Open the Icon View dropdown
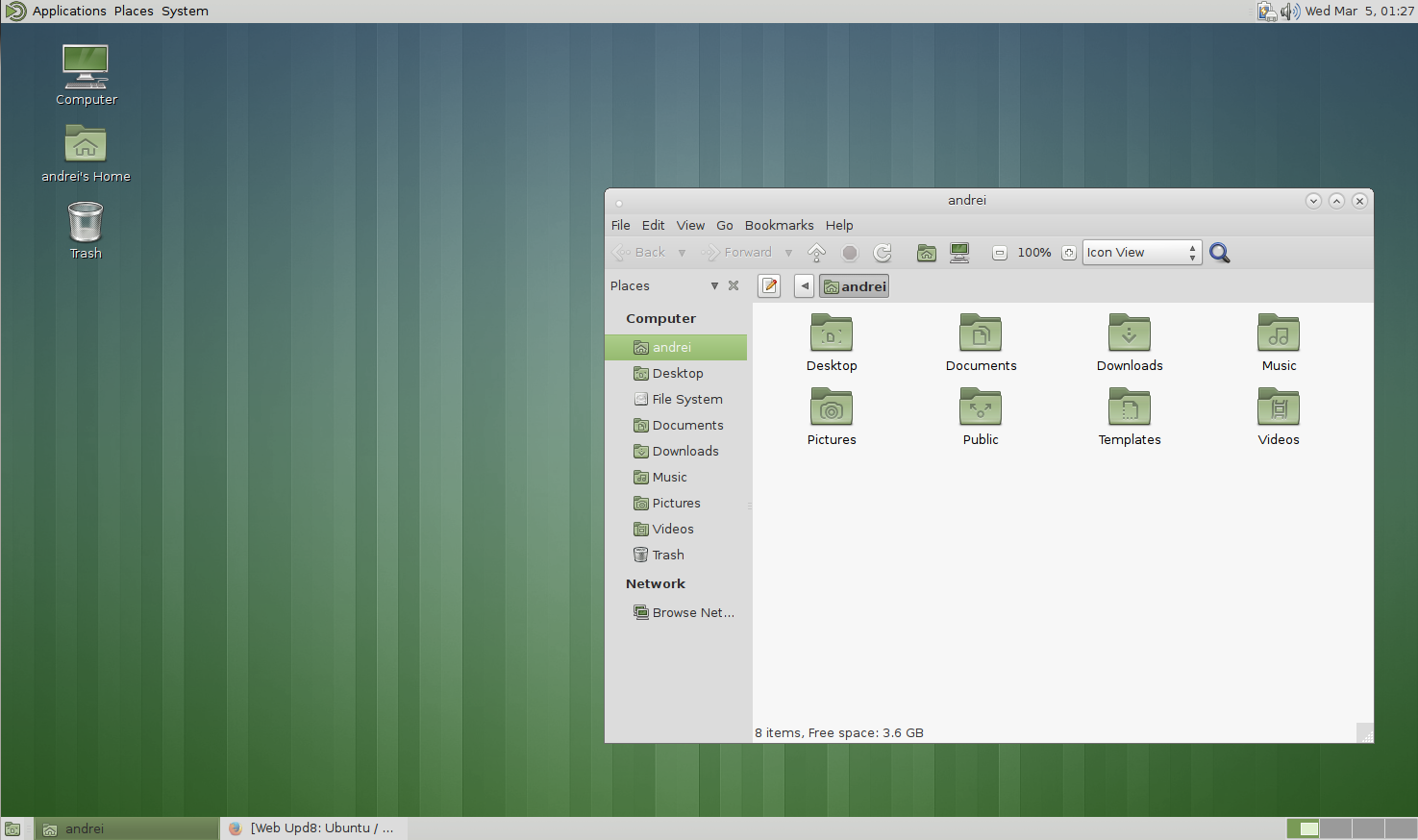The height and width of the screenshot is (840, 1418). (x=1140, y=252)
